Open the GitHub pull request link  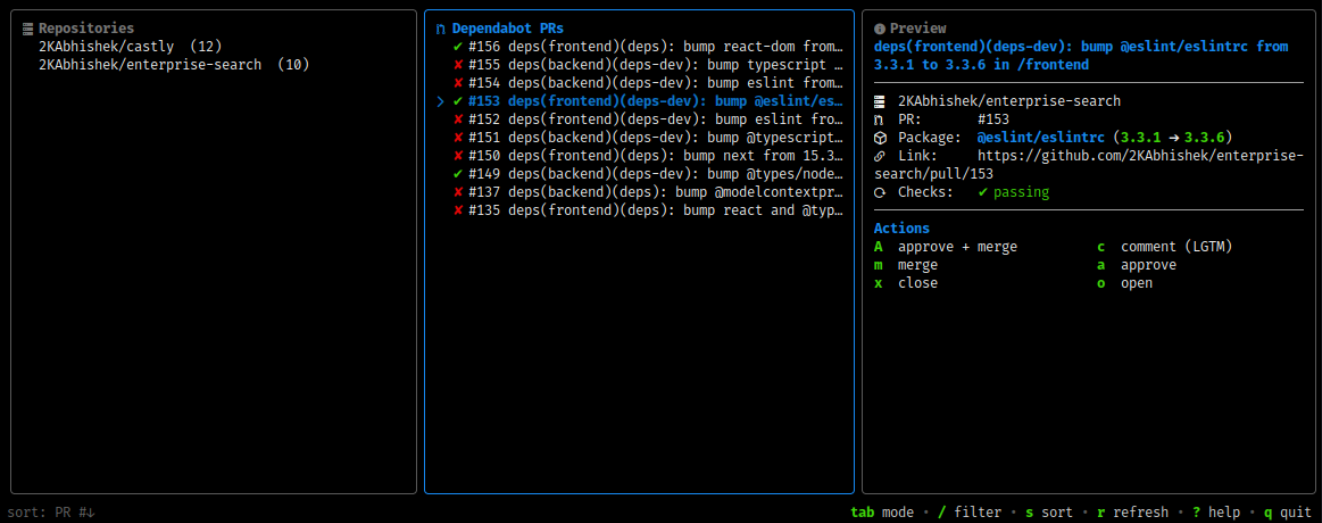click(x=1088, y=165)
